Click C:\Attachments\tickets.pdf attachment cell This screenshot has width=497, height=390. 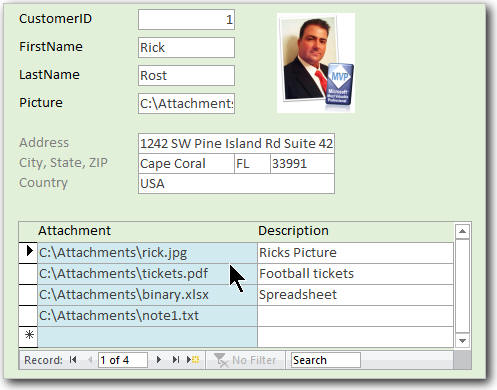click(147, 274)
